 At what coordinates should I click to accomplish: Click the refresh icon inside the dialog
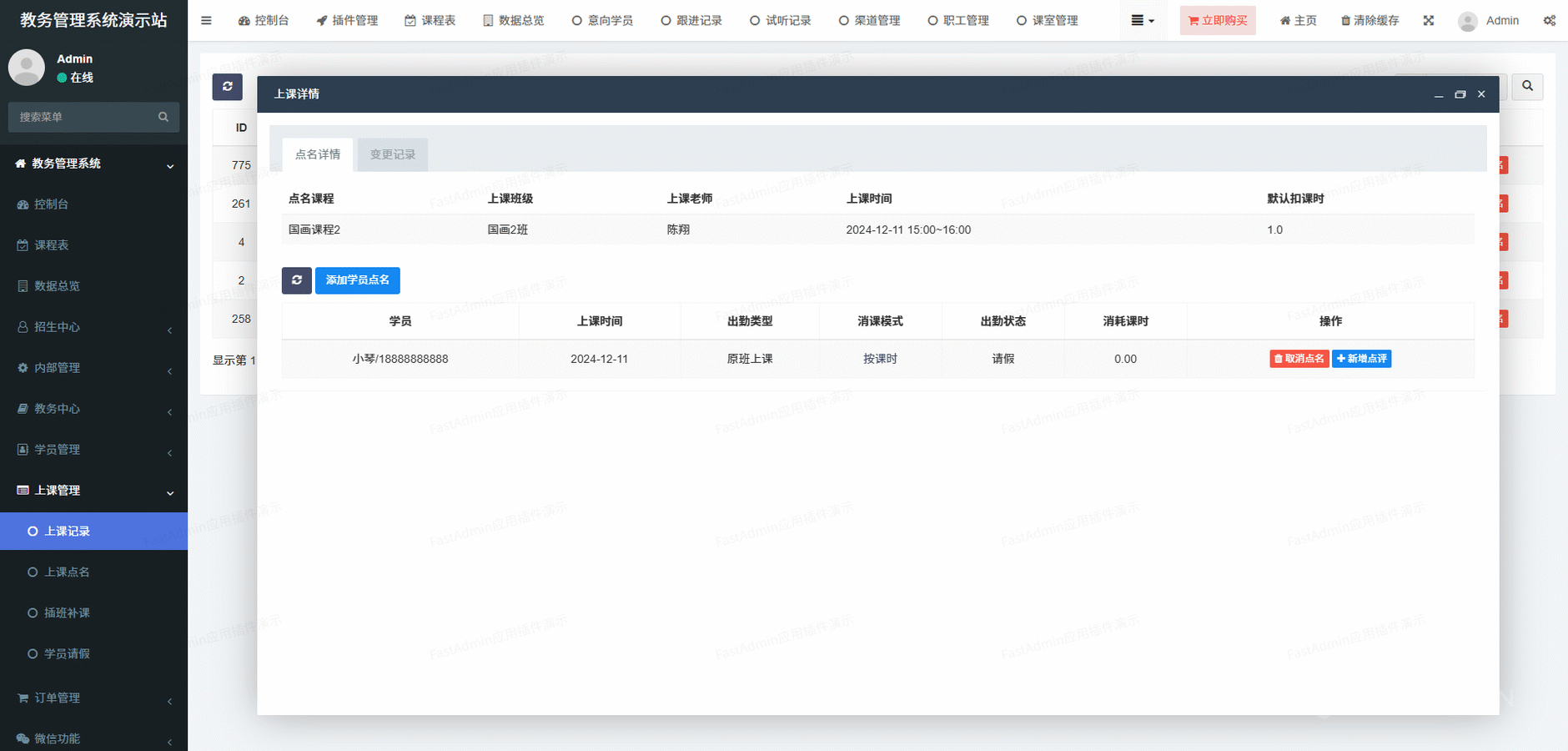(x=297, y=280)
